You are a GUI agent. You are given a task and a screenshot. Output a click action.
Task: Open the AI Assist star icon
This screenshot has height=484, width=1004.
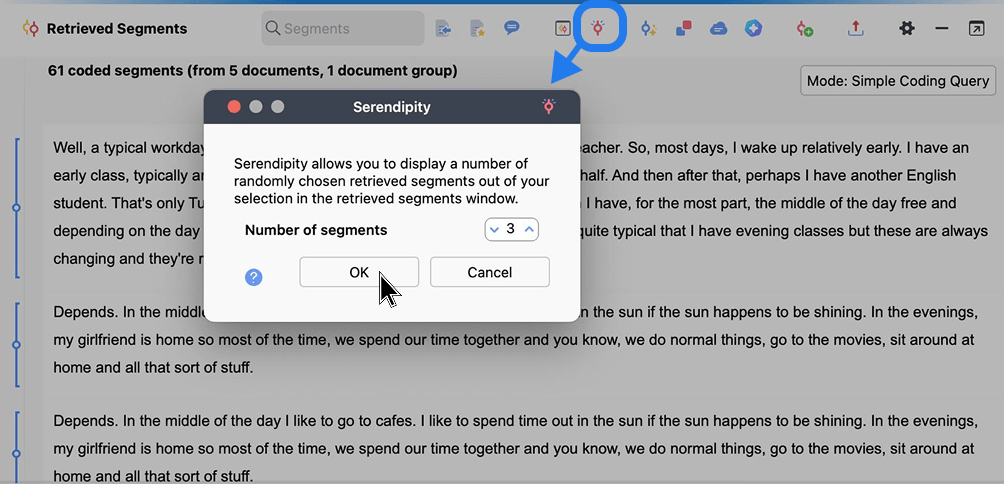click(753, 28)
